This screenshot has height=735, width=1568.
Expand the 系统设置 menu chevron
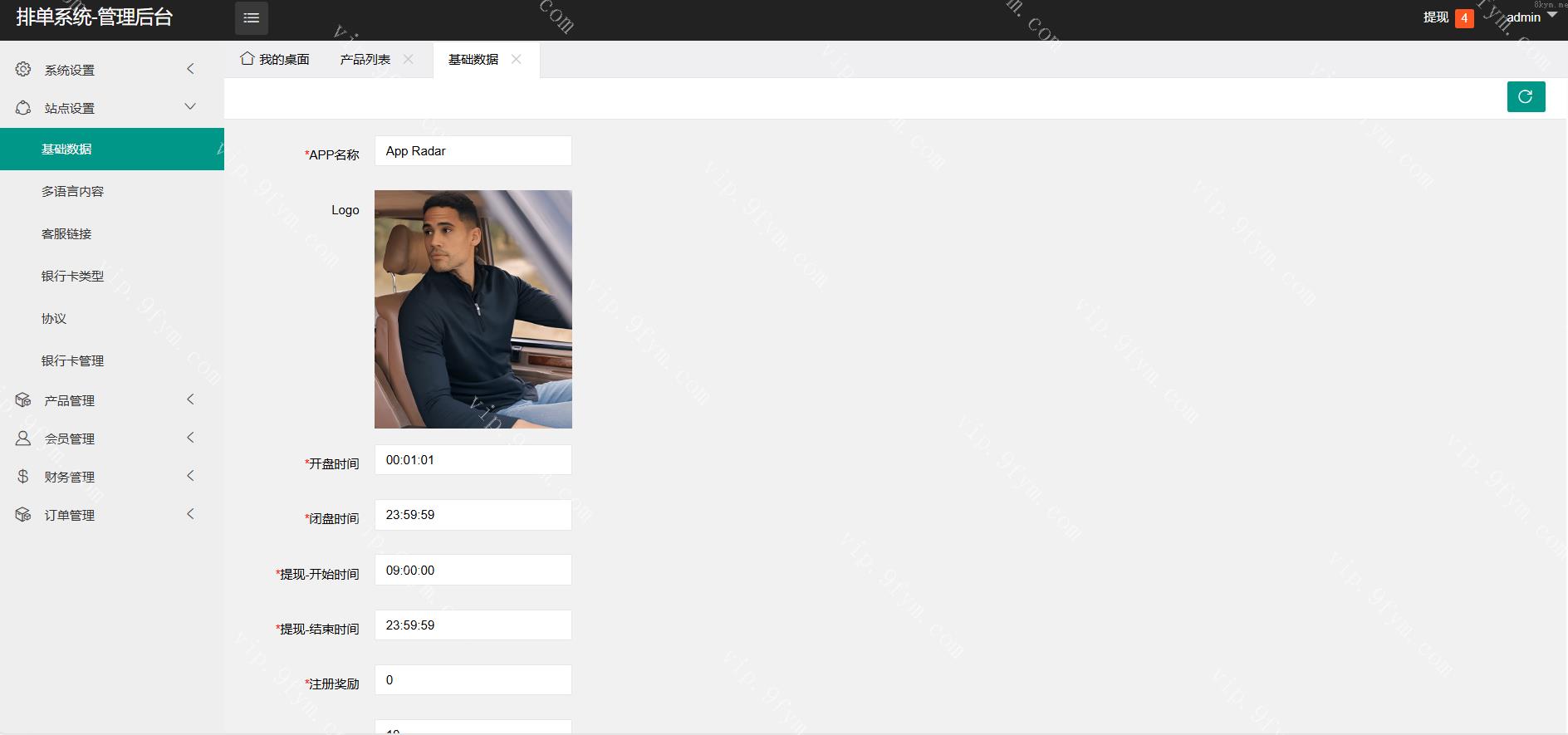(x=190, y=69)
